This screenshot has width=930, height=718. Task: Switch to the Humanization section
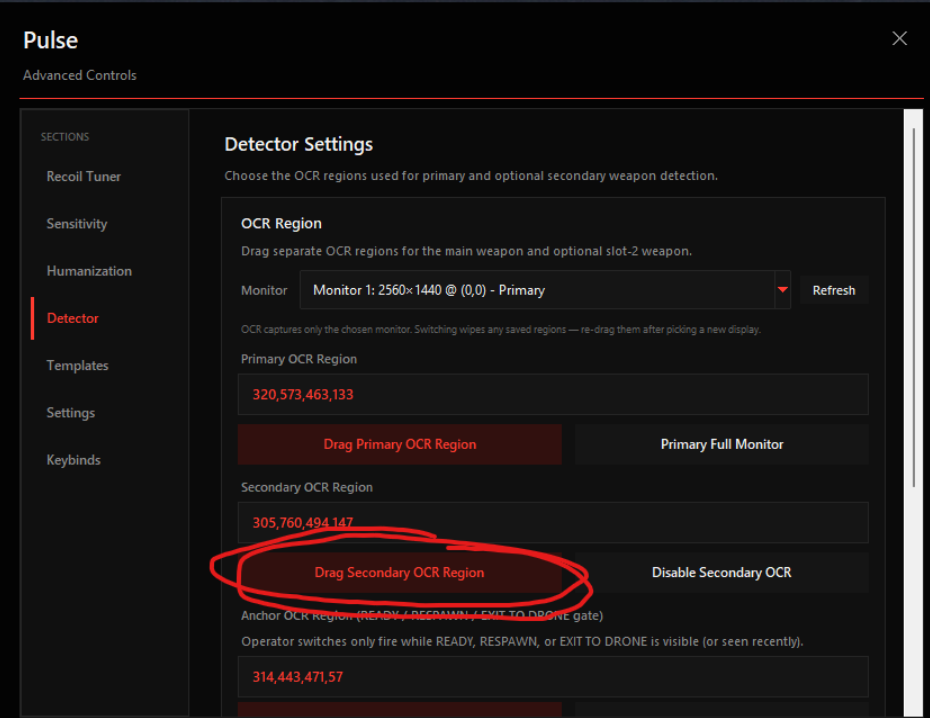[89, 271]
